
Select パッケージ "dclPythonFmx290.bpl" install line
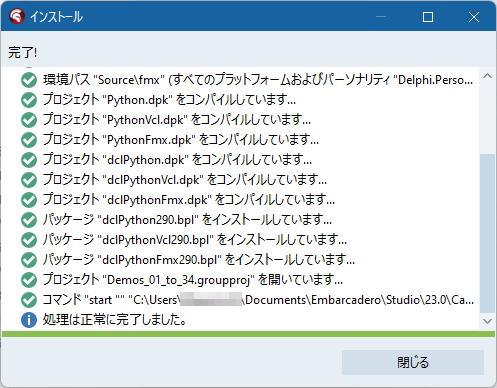(x=199, y=260)
